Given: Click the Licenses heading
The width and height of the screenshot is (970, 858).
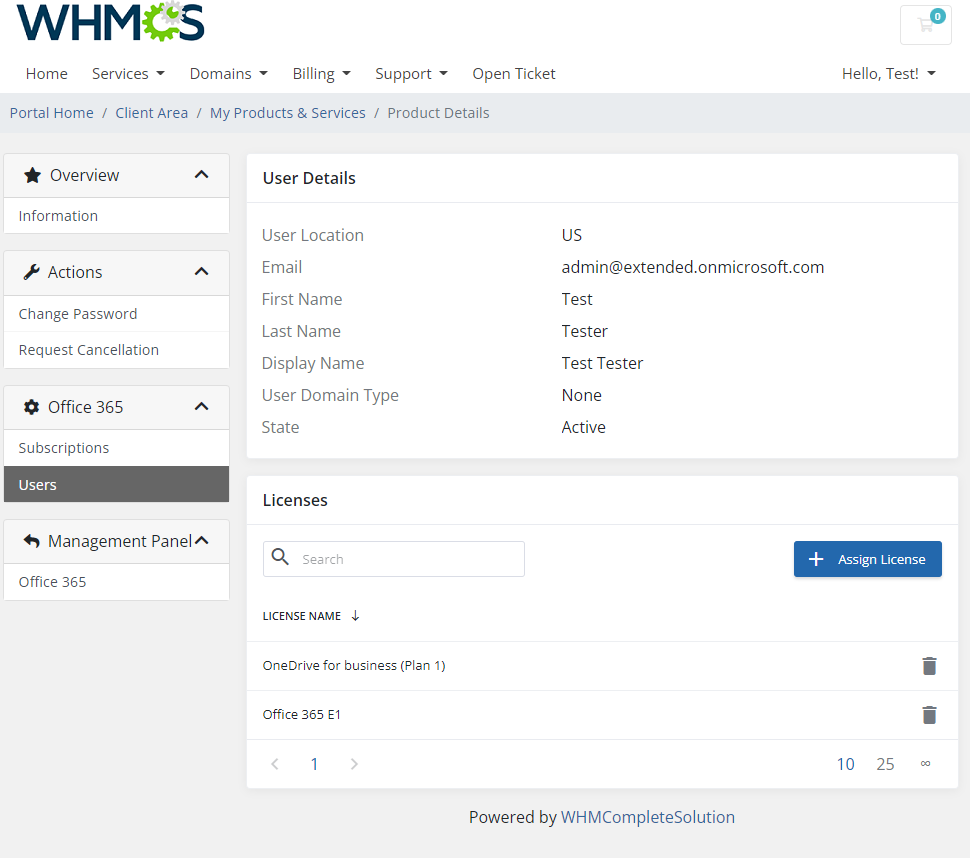Looking at the screenshot, I should point(295,500).
